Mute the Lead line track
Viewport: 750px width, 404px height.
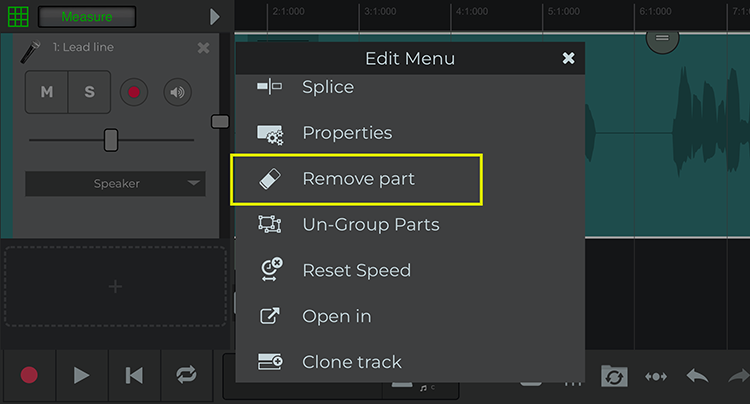46,92
